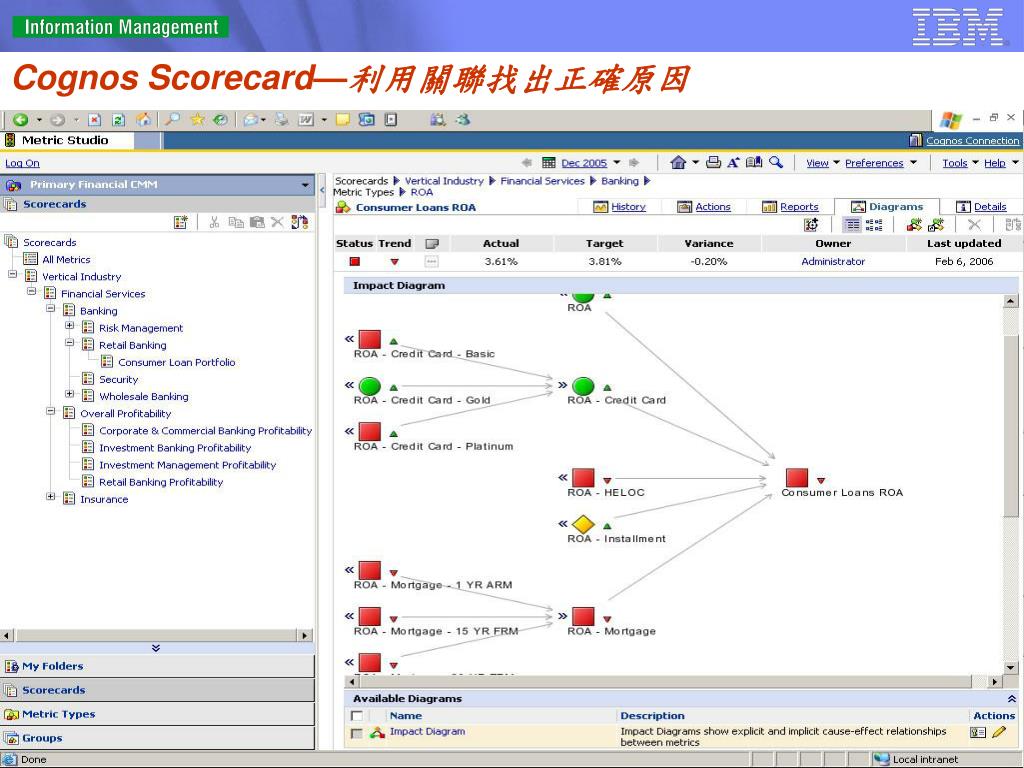Open the Tools menu
The width and height of the screenshot is (1024, 768).
pyautogui.click(x=954, y=163)
